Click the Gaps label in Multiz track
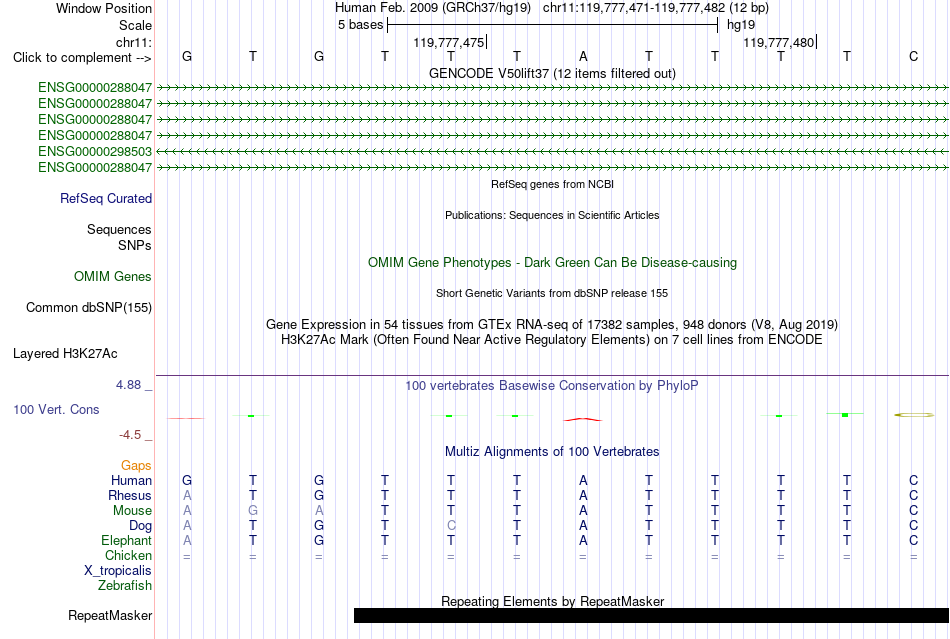This screenshot has height=639, width=950. tap(136, 465)
